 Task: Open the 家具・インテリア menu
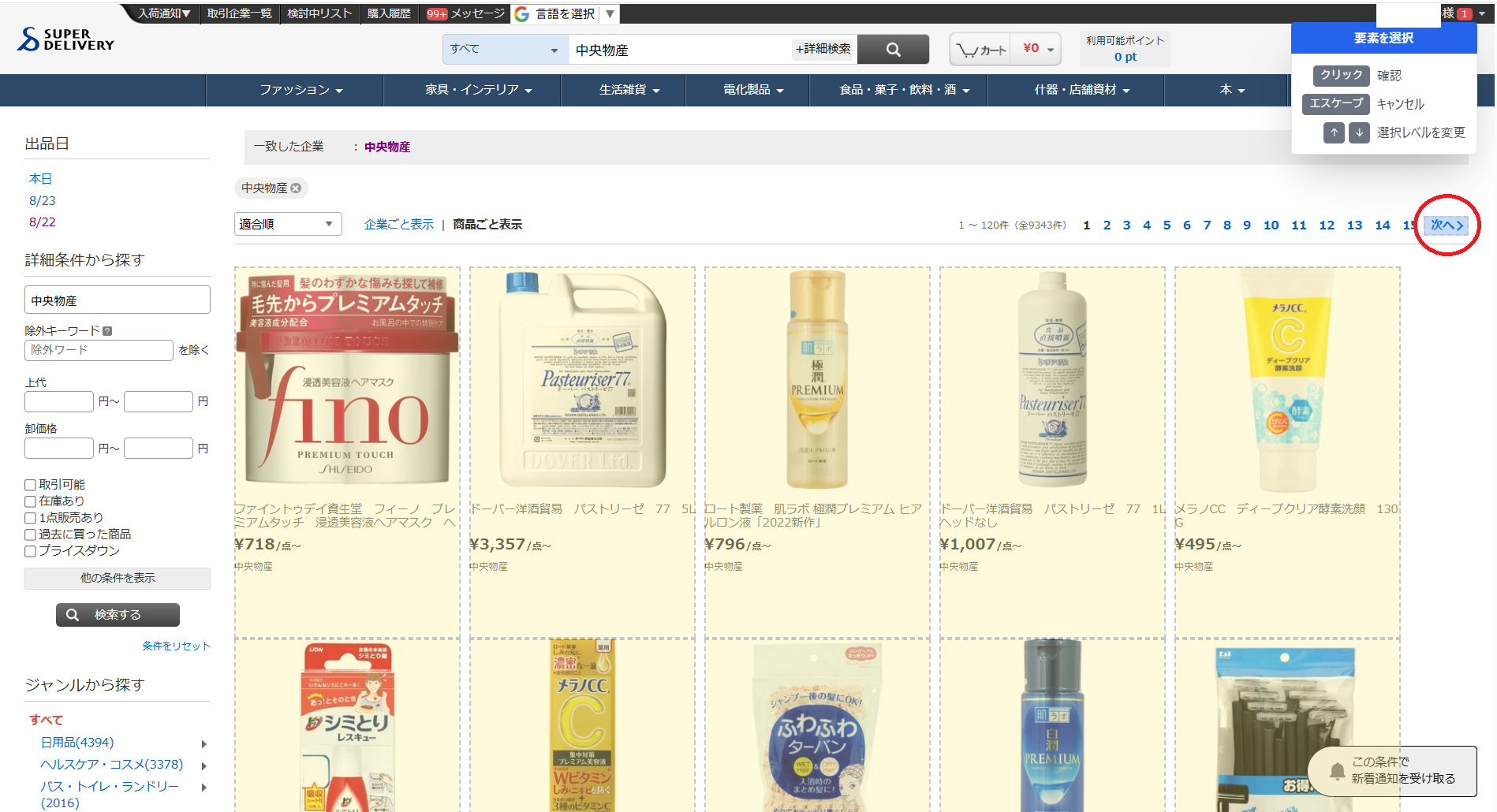click(479, 90)
